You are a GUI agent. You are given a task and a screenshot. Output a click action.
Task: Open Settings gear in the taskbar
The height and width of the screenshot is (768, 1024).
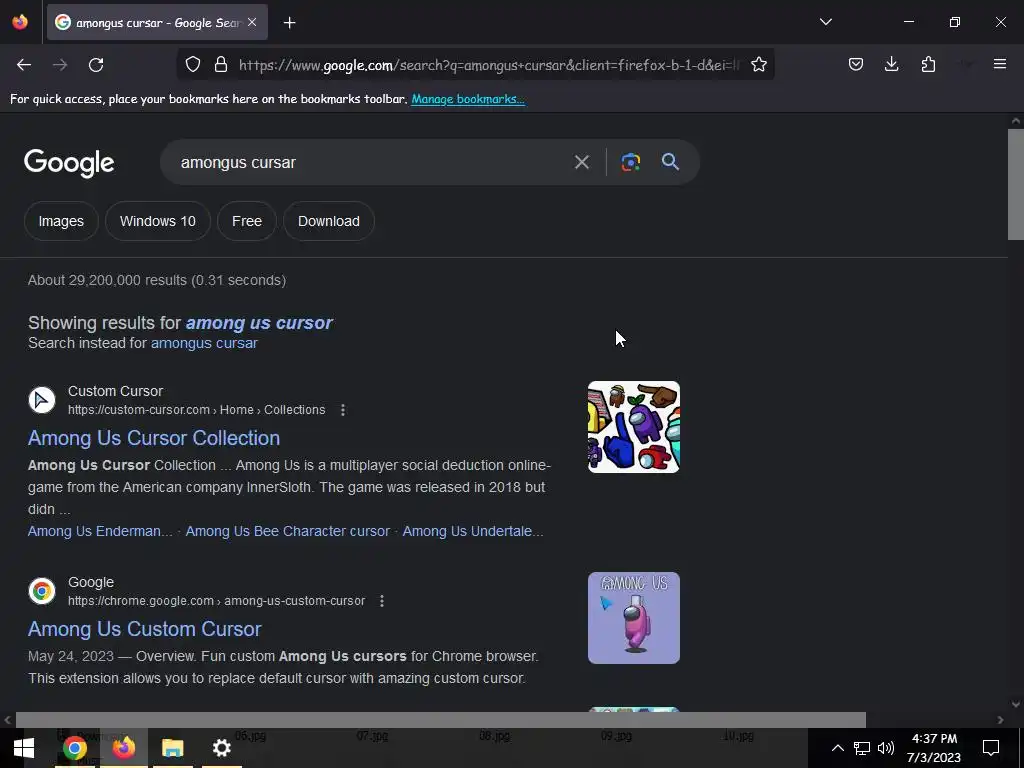click(222, 748)
